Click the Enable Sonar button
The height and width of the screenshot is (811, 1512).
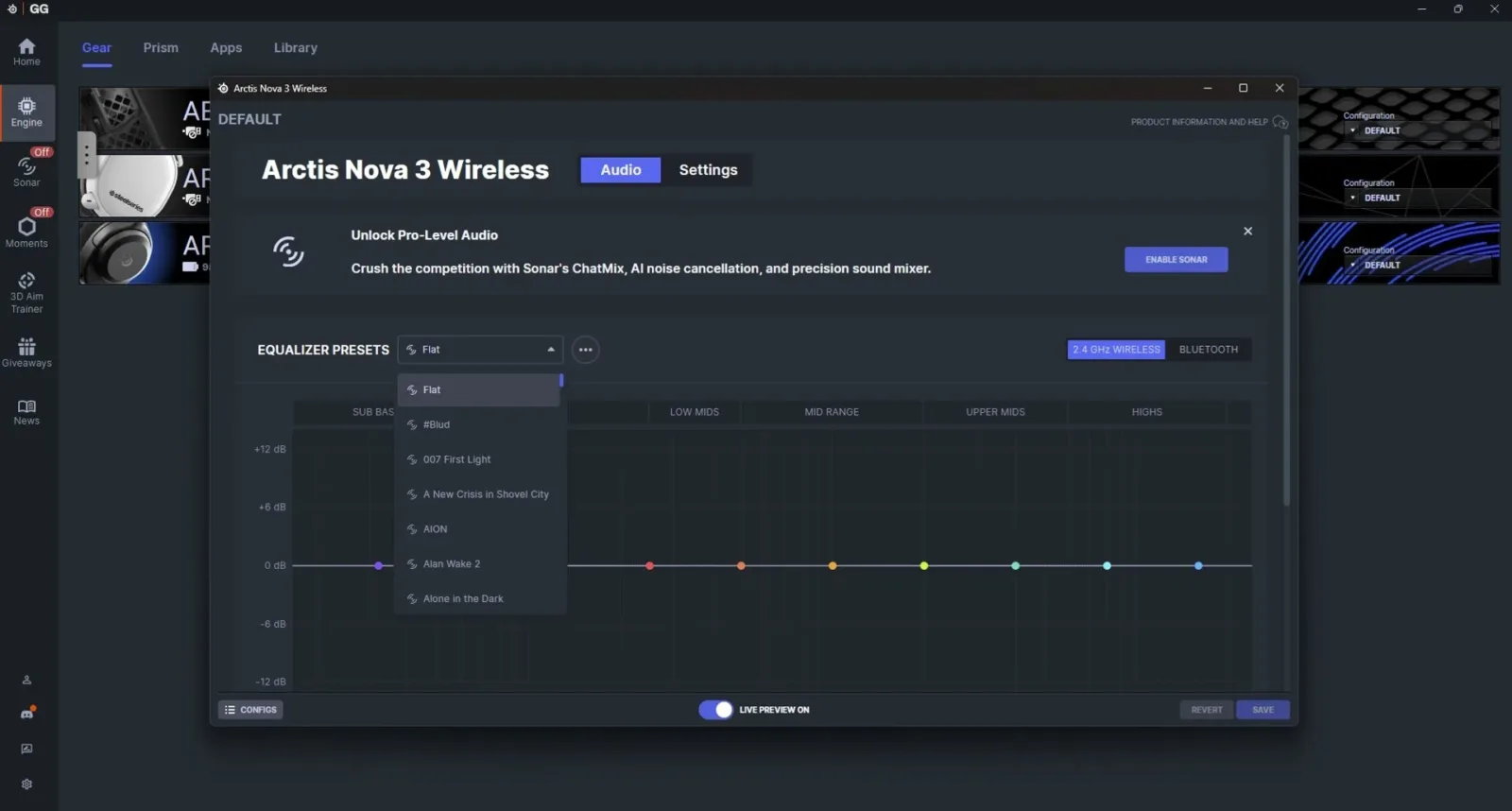1176,260
